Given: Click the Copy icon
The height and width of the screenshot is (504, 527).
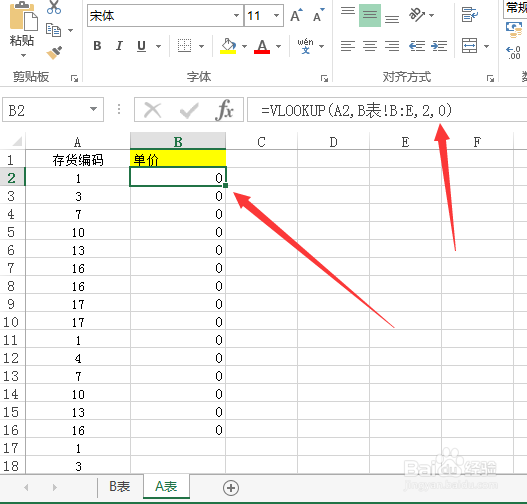Looking at the screenshot, I should click(x=53, y=30).
